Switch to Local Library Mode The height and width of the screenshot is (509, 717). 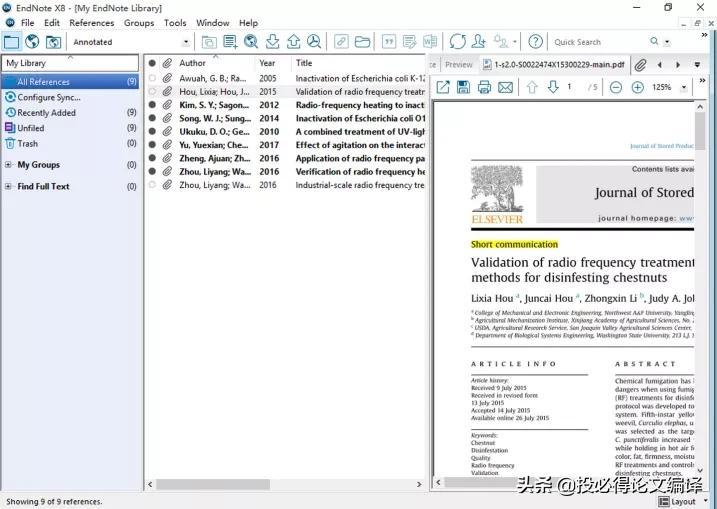coord(11,42)
